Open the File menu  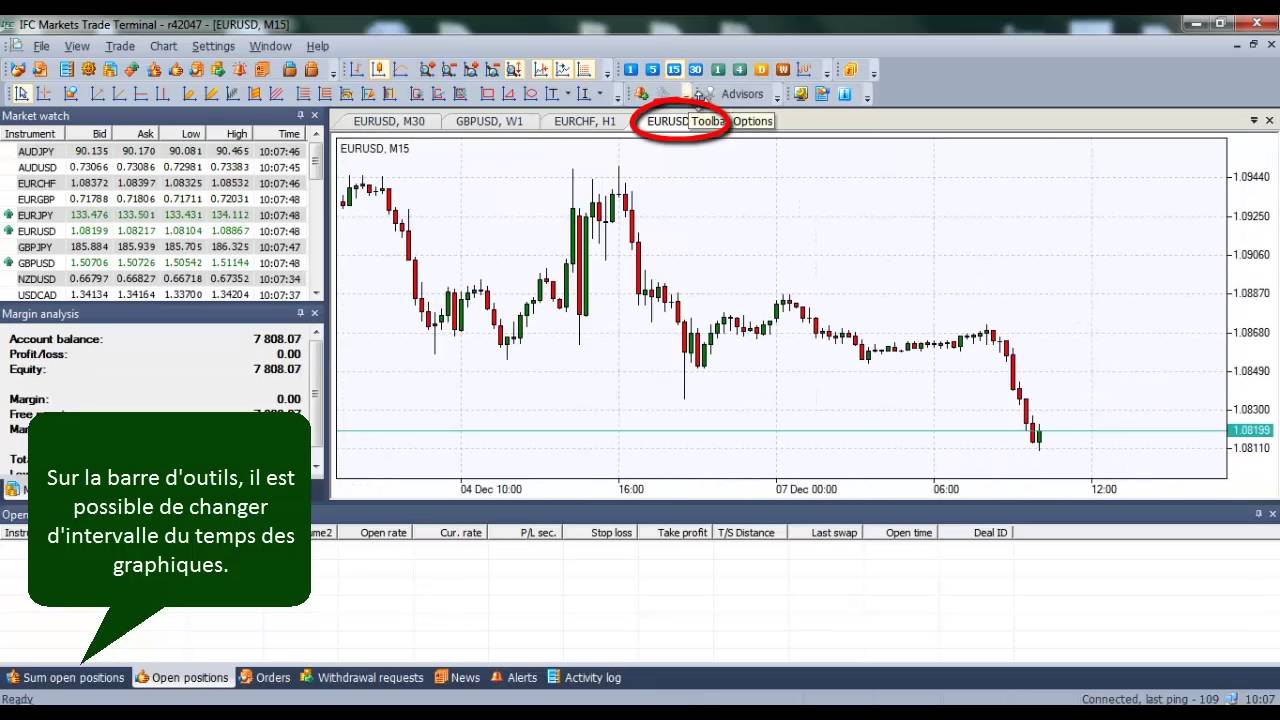point(41,46)
